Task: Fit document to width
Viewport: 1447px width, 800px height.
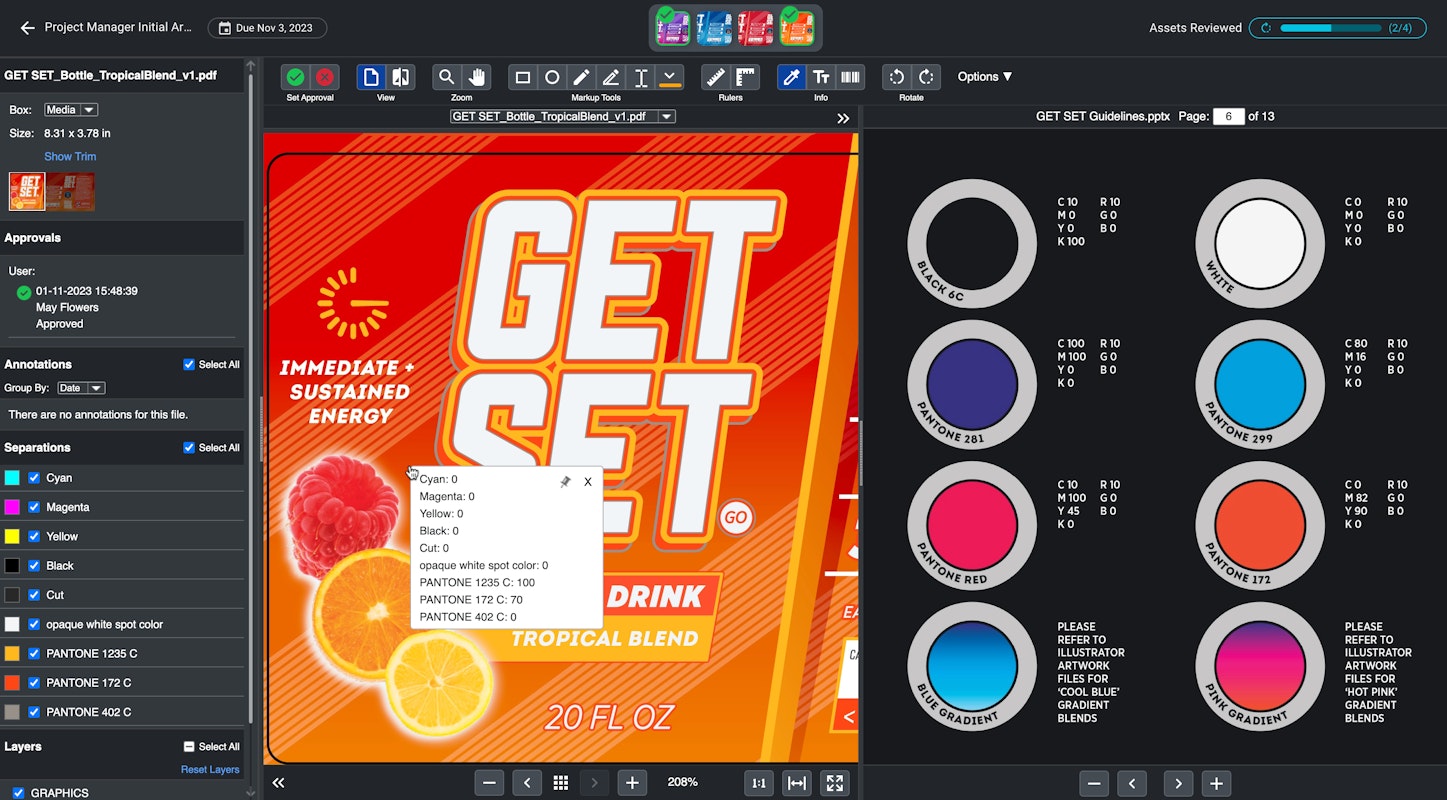Action: click(x=797, y=783)
